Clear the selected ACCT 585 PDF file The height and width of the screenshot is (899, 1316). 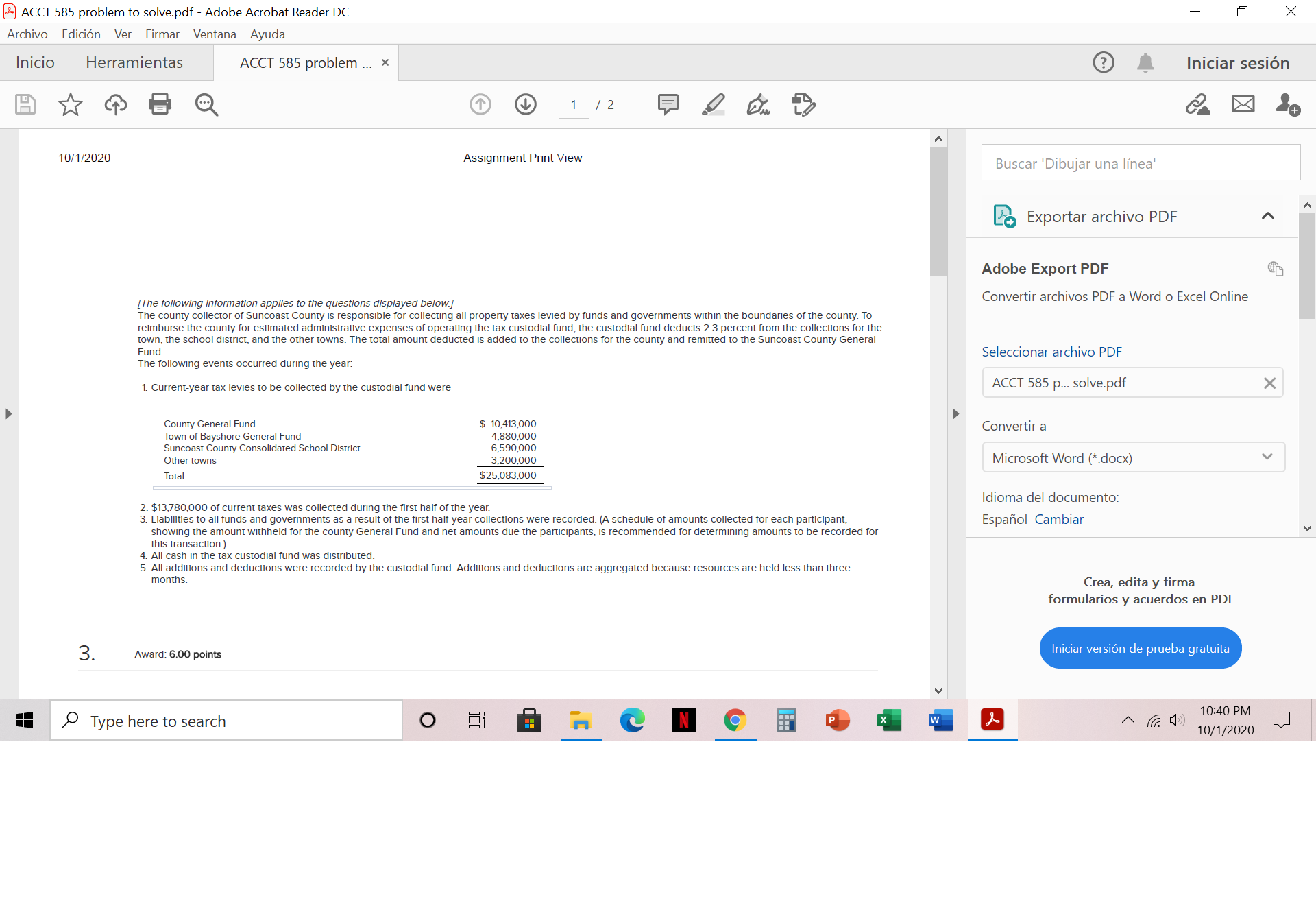pos(1269,383)
